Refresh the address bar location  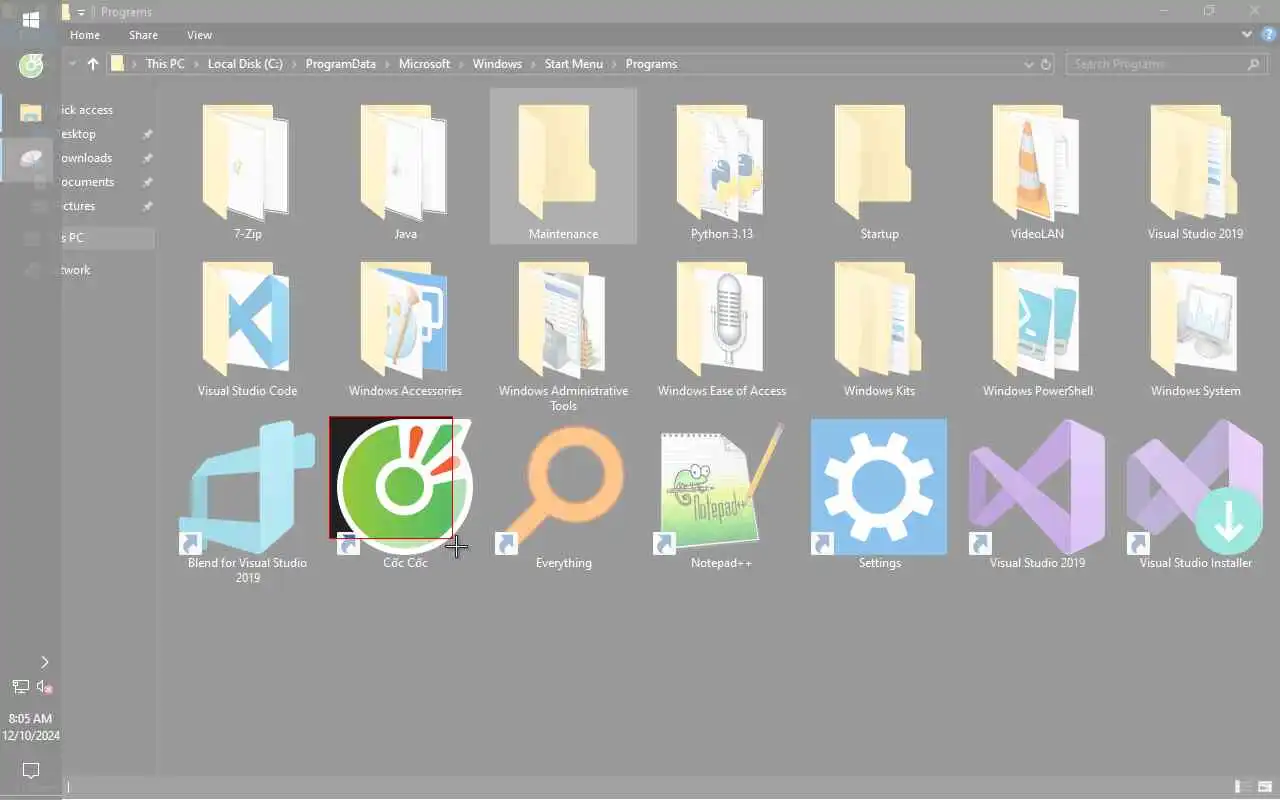coord(1046,64)
